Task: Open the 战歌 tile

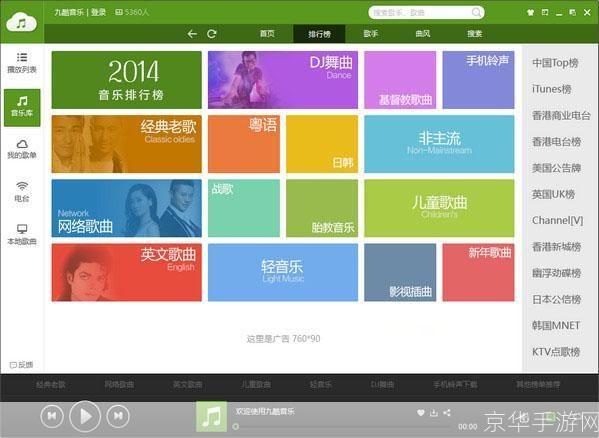Action: (244, 208)
